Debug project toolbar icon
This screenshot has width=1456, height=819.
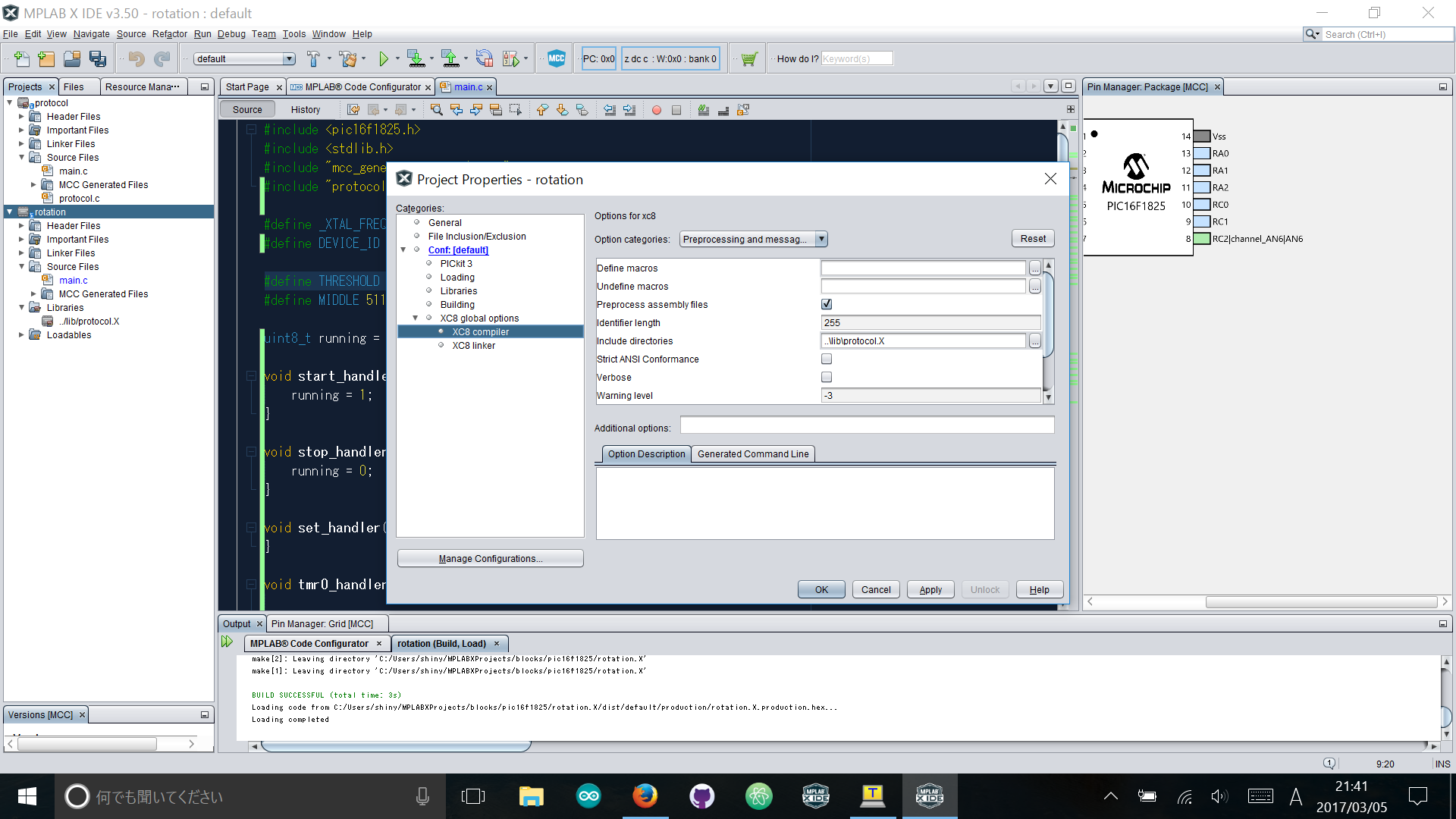point(511,58)
